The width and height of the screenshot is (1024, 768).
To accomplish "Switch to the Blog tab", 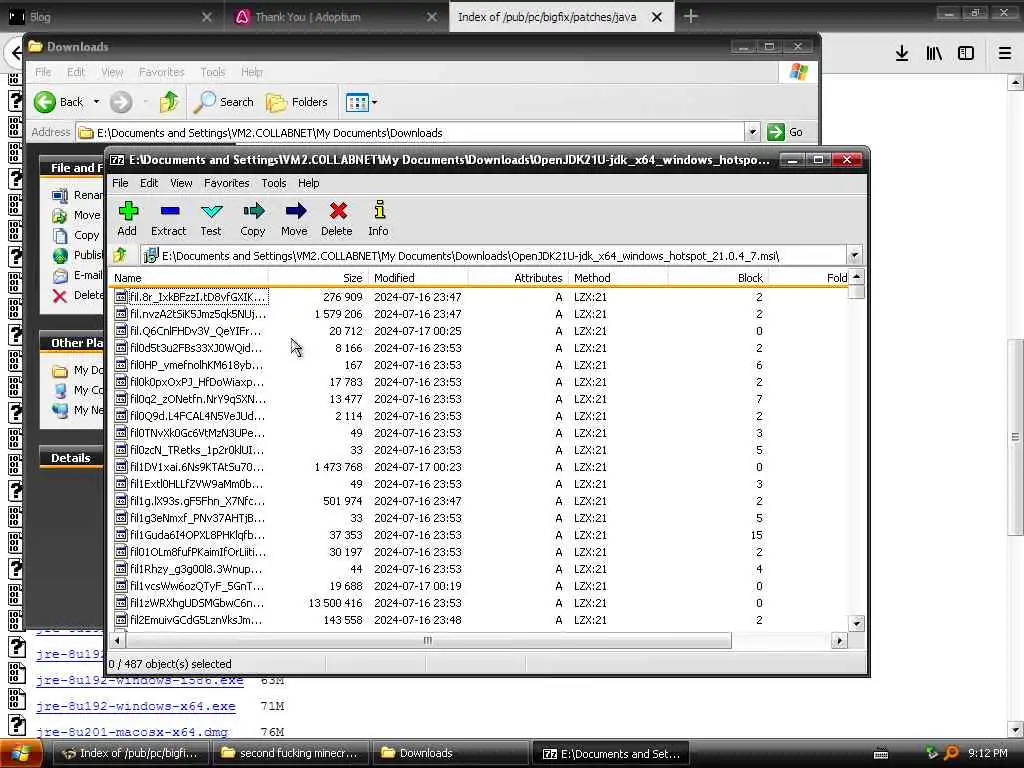I will [110, 17].
